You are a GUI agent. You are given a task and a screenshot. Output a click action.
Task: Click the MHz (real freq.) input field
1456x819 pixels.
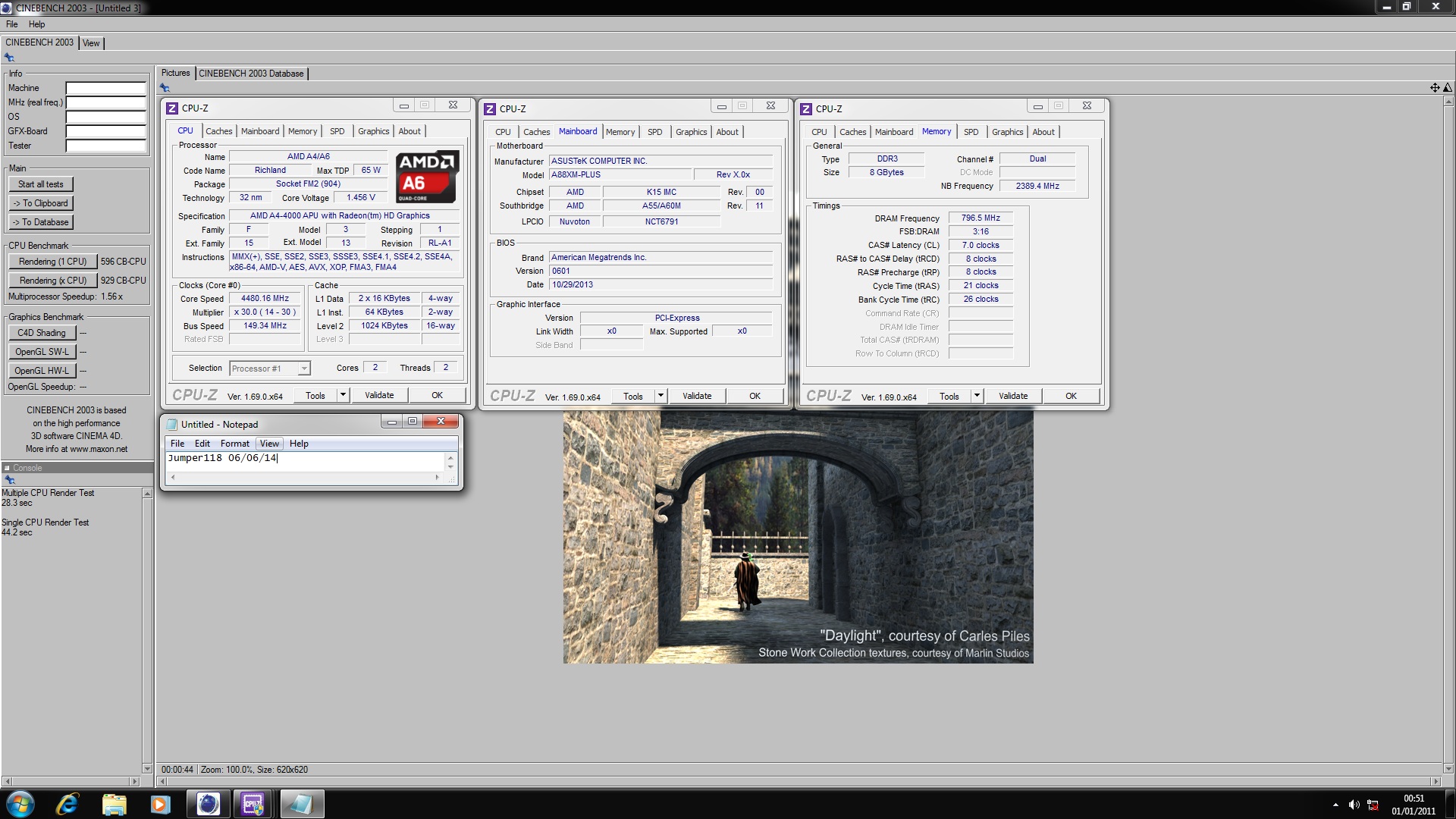tap(105, 102)
